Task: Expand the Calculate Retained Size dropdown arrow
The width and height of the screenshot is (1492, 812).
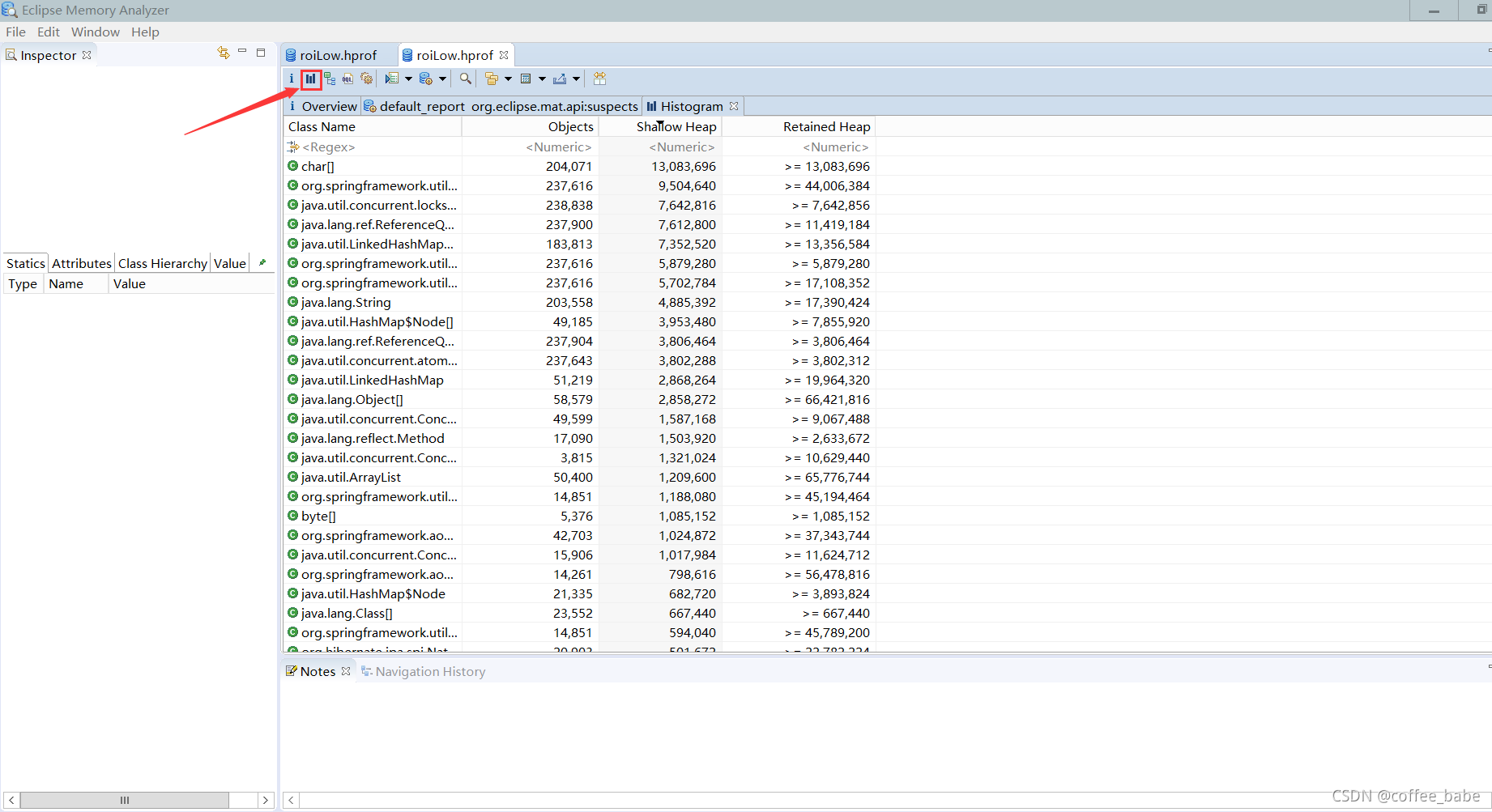Action: click(x=542, y=79)
